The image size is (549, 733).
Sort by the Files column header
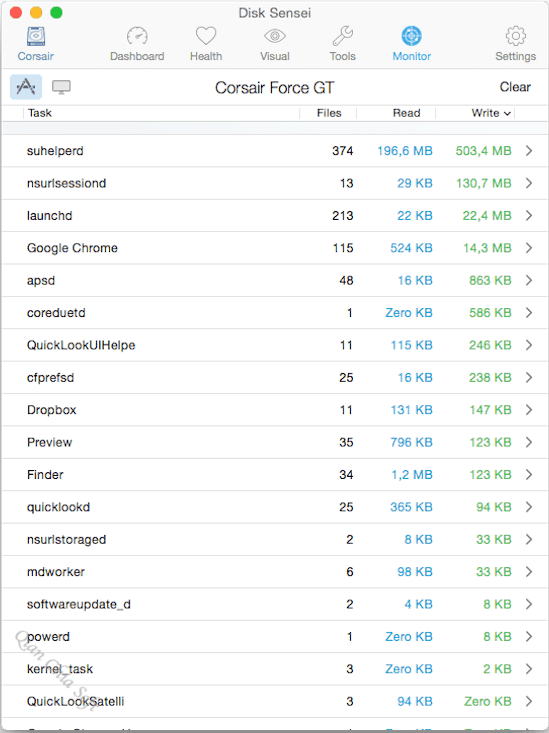[329, 113]
